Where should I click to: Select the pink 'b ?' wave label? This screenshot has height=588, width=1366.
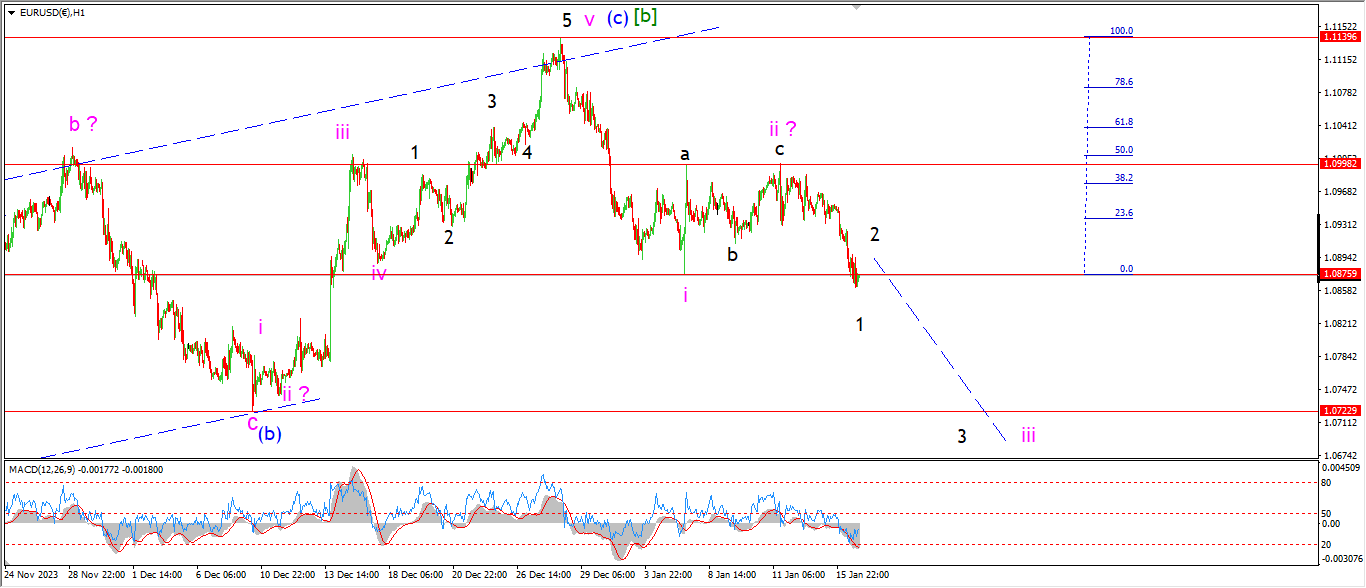tap(83, 125)
